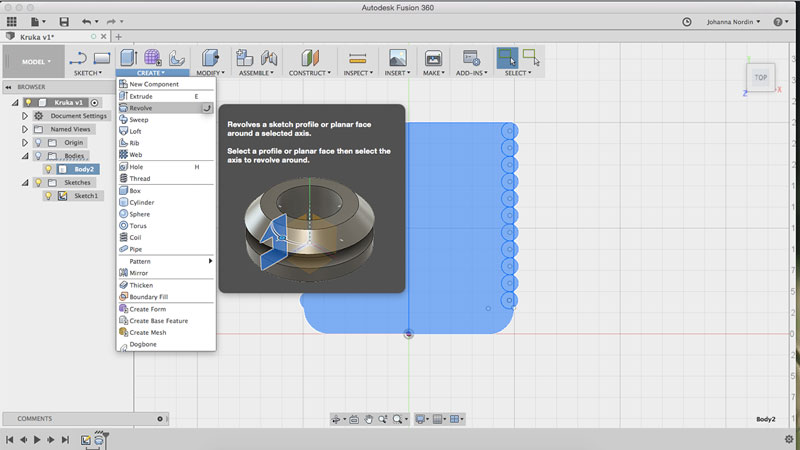The width and height of the screenshot is (800, 450).
Task: Expand the Document Settings tree node
Action: click(x=25, y=116)
